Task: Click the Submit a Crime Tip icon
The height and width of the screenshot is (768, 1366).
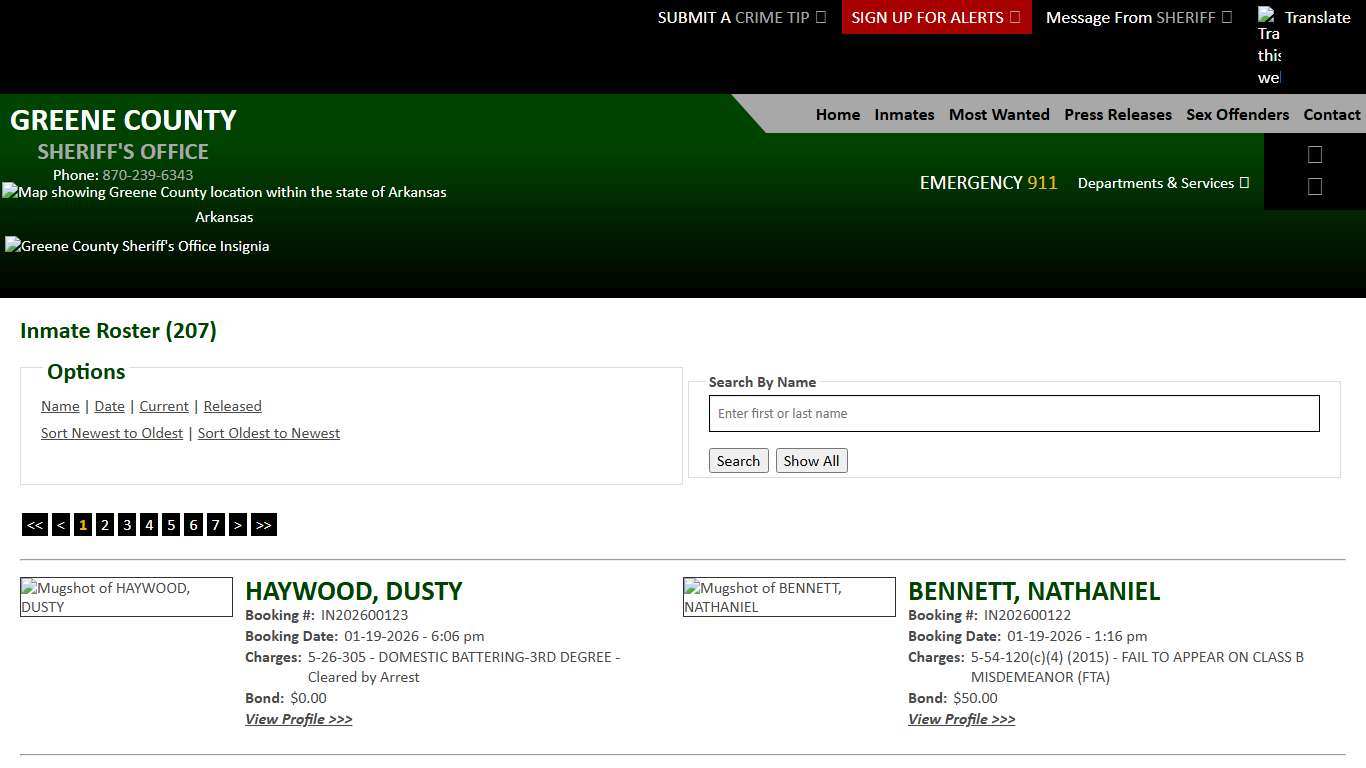Action: (820, 17)
